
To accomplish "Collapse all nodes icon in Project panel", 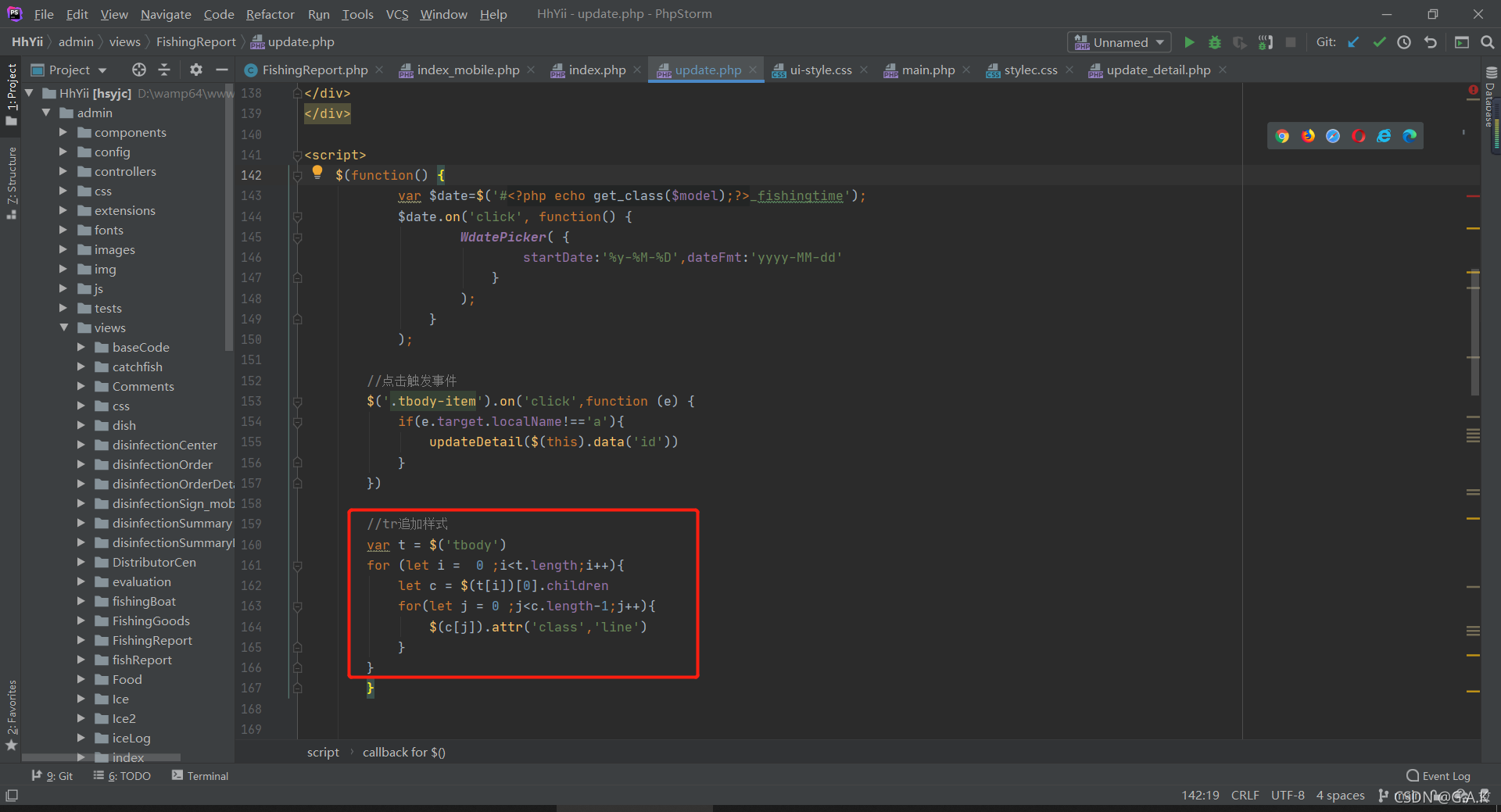I will pos(164,70).
